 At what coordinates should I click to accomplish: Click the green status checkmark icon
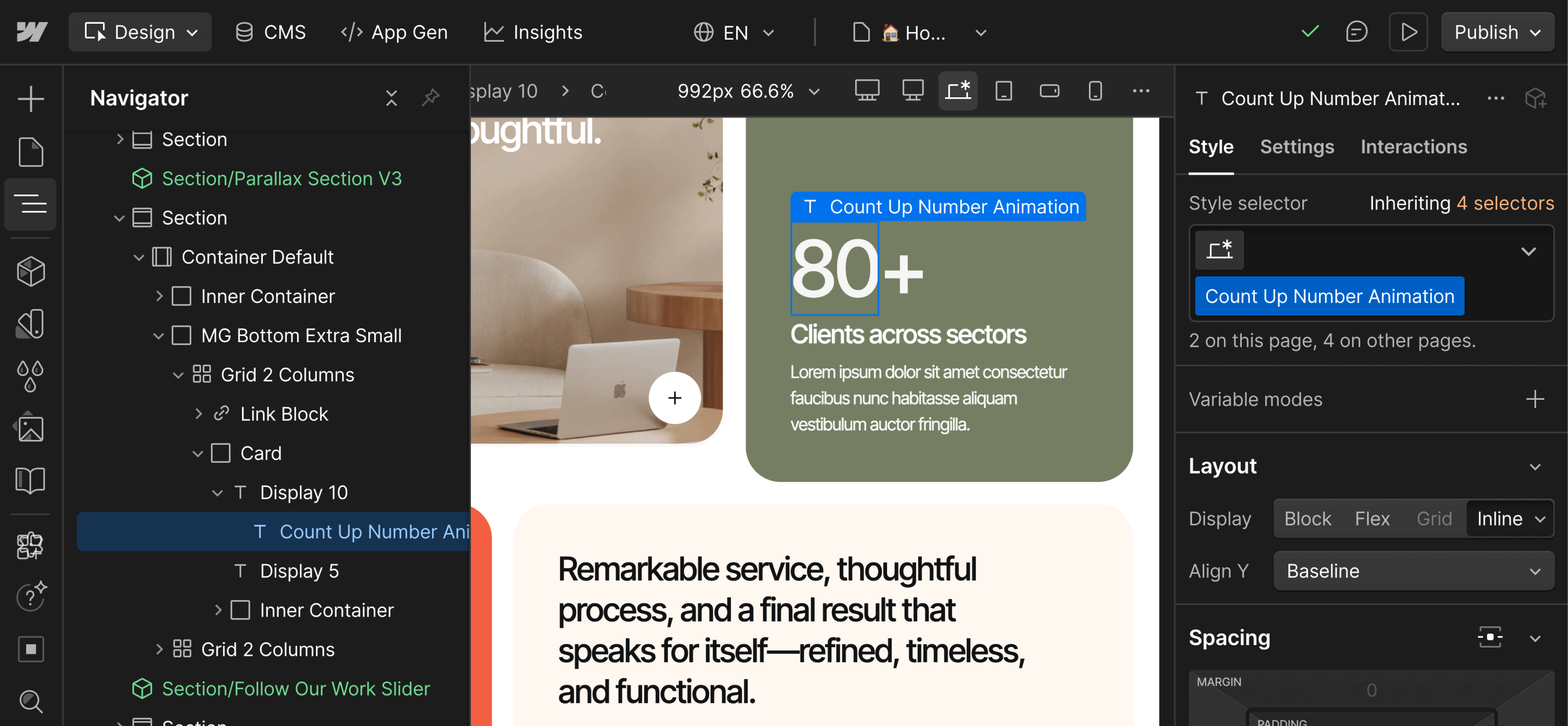tap(1310, 31)
